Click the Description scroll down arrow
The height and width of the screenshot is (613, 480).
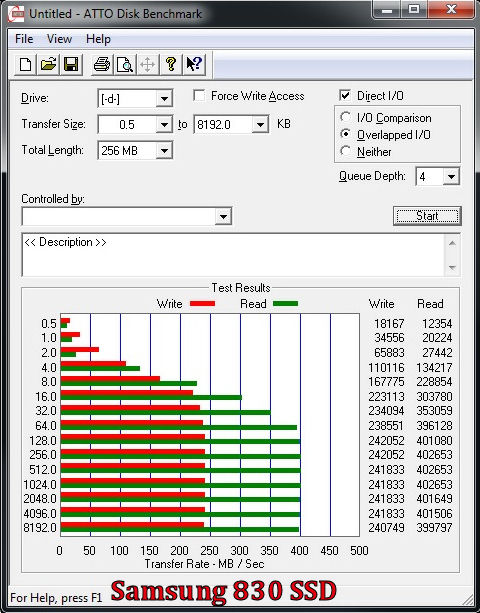452,268
